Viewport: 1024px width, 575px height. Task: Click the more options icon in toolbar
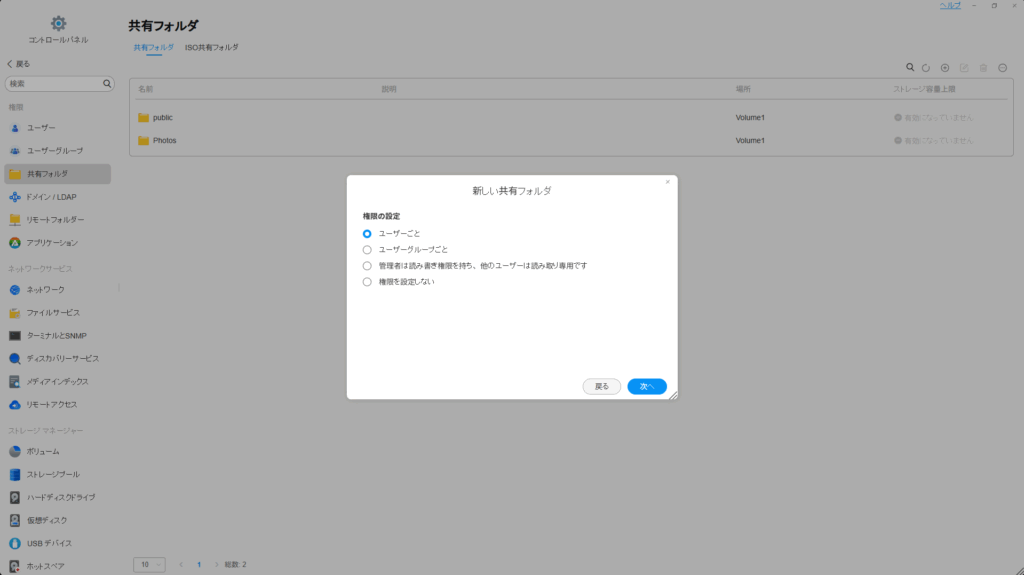(x=1002, y=68)
